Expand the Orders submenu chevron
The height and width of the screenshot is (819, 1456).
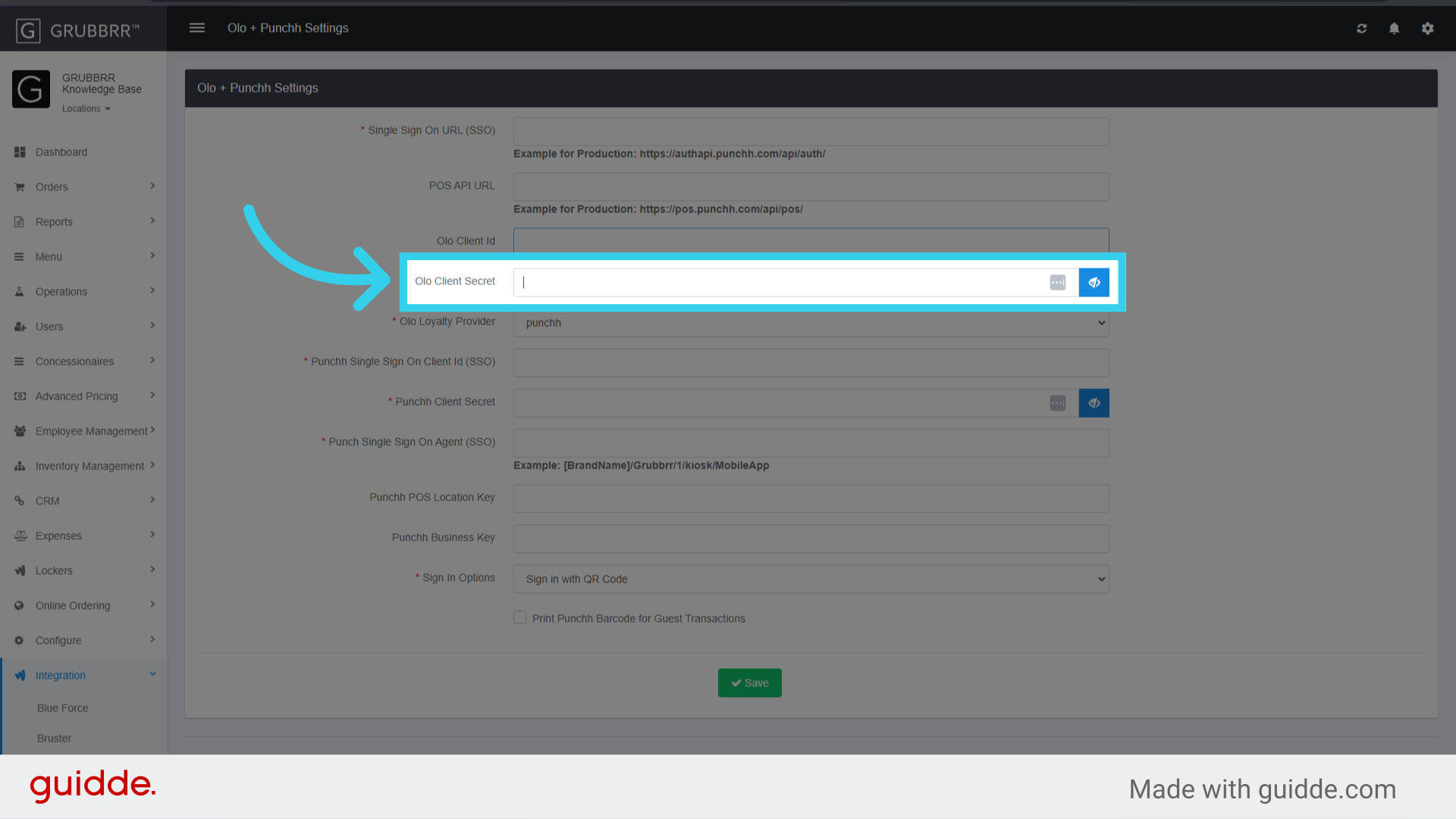coord(152,187)
